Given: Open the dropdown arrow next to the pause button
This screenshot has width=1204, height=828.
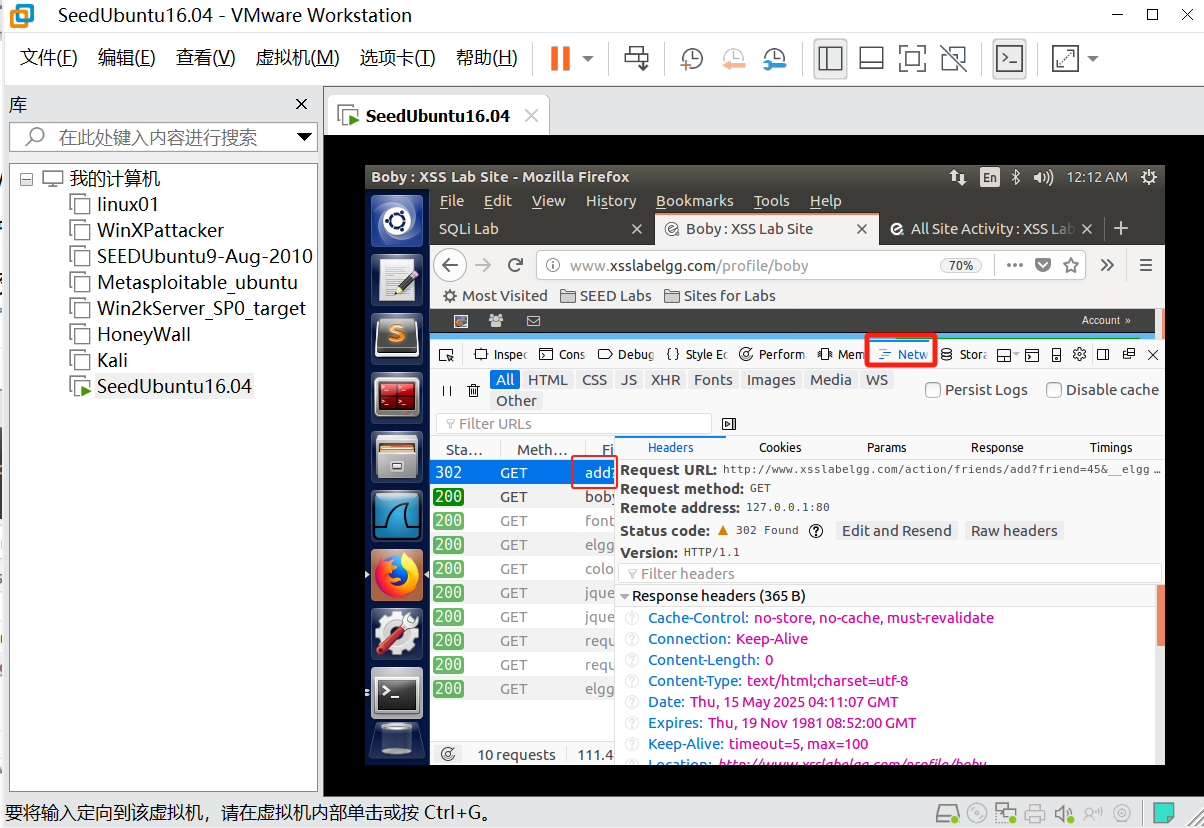Looking at the screenshot, I should coord(587,59).
